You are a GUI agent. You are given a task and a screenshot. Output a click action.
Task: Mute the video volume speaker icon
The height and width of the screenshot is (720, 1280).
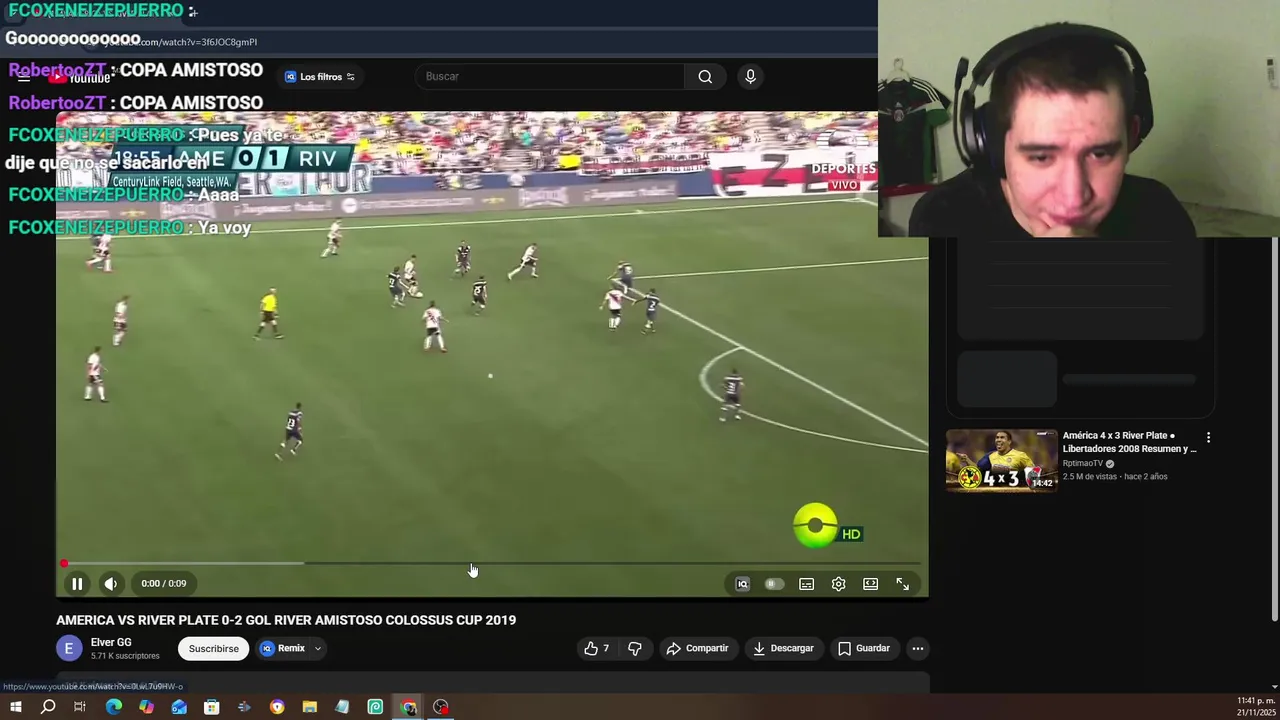(111, 584)
